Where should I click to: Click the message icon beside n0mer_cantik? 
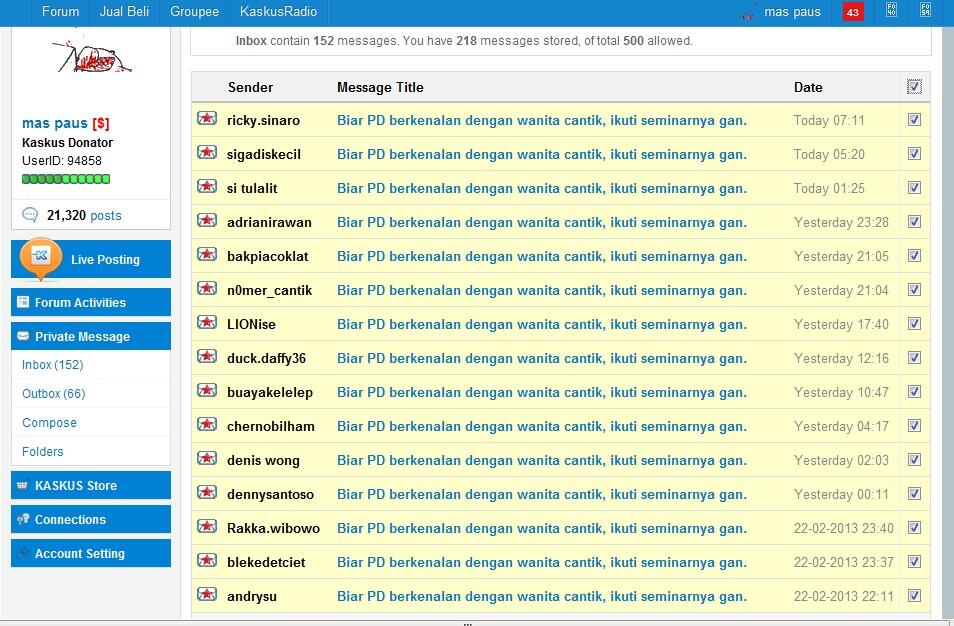207,288
